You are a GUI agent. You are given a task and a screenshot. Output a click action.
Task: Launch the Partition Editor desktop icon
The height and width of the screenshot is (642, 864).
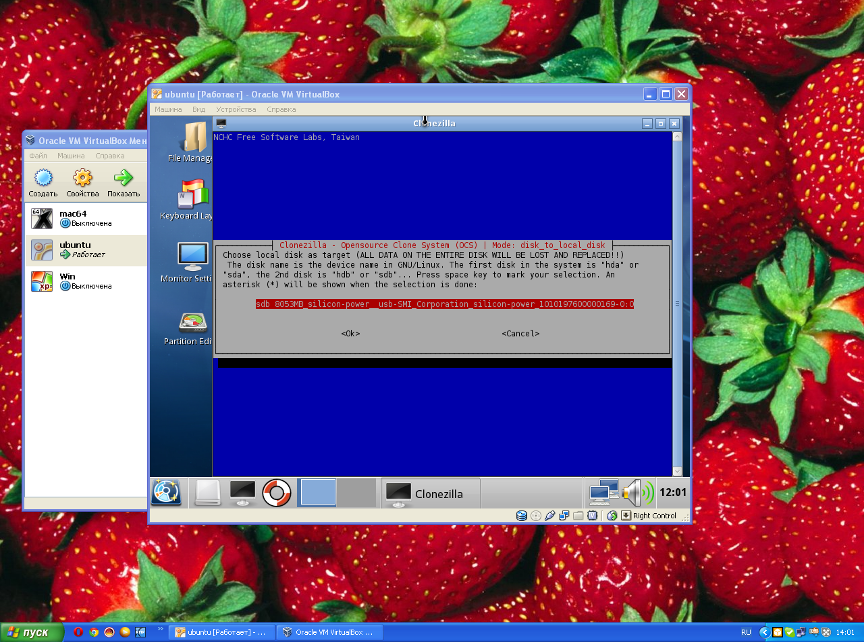tap(189, 328)
